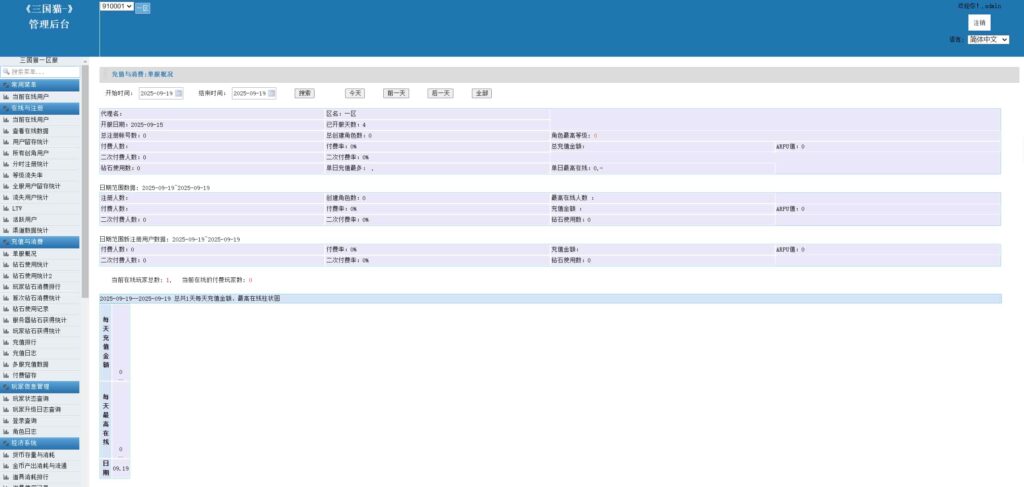Click the 今天 button

[355, 93]
